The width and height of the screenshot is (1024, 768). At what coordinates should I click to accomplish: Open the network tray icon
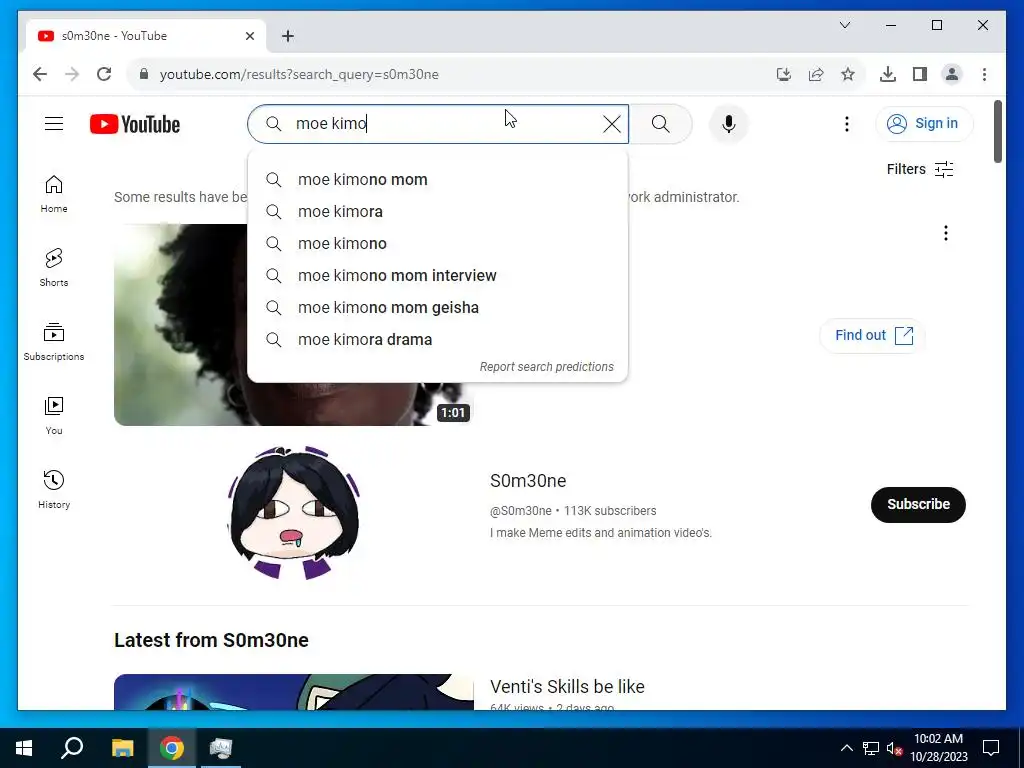click(x=871, y=748)
